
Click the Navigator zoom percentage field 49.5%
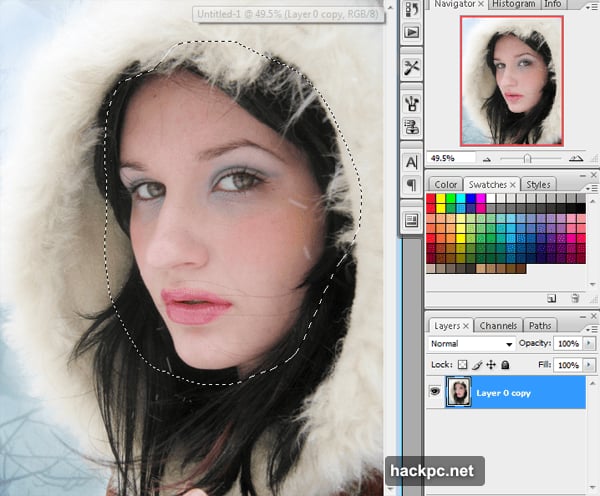(x=452, y=158)
